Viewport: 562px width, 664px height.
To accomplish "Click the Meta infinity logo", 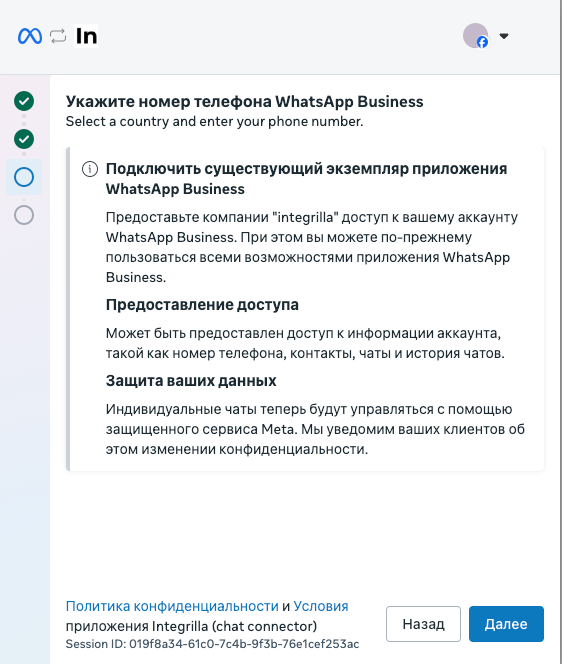I will (x=30, y=36).
